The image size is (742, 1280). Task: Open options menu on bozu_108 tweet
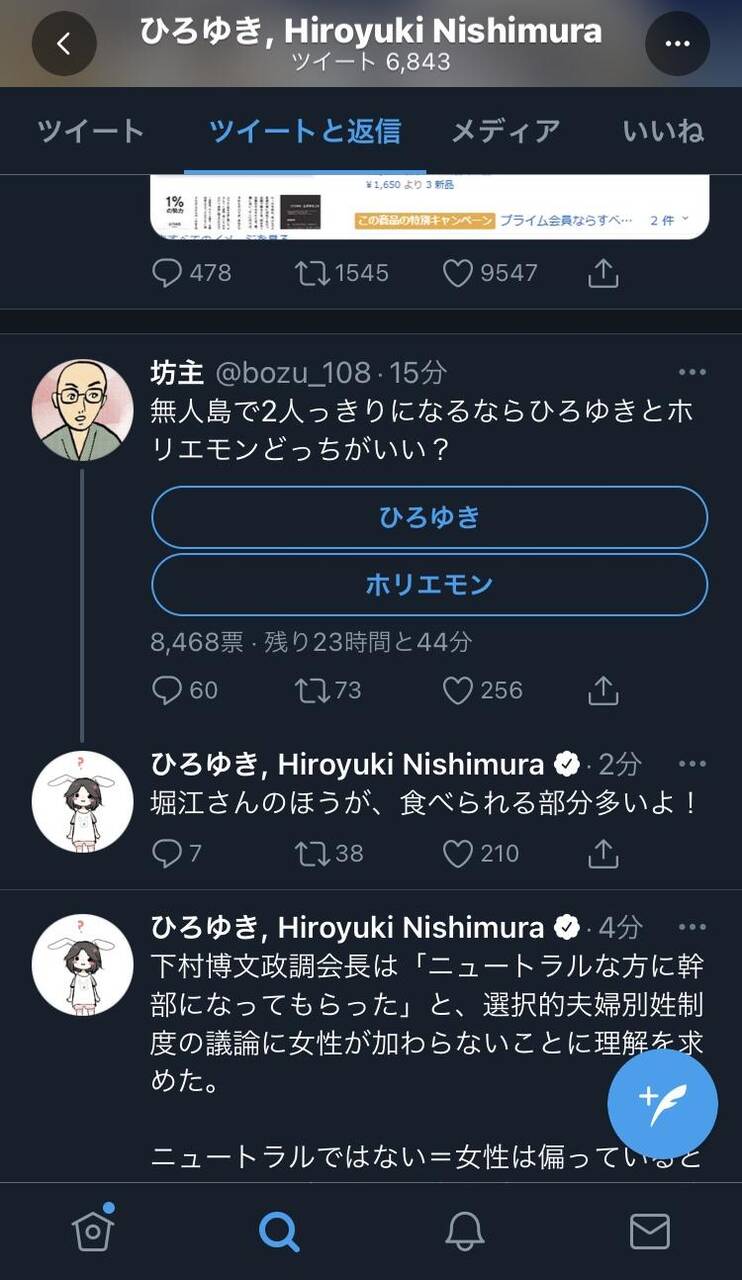click(692, 372)
